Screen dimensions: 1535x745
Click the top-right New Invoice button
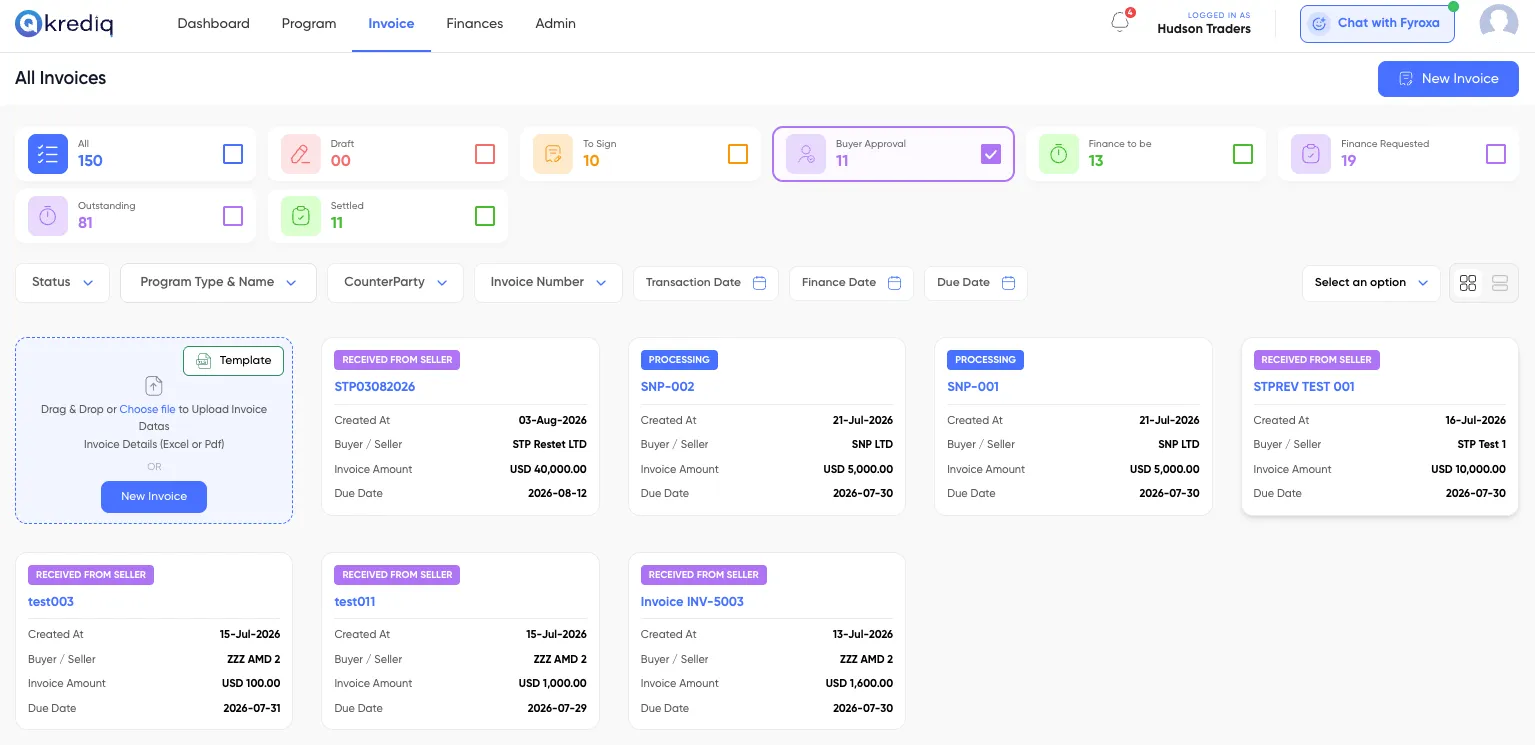coord(1448,79)
